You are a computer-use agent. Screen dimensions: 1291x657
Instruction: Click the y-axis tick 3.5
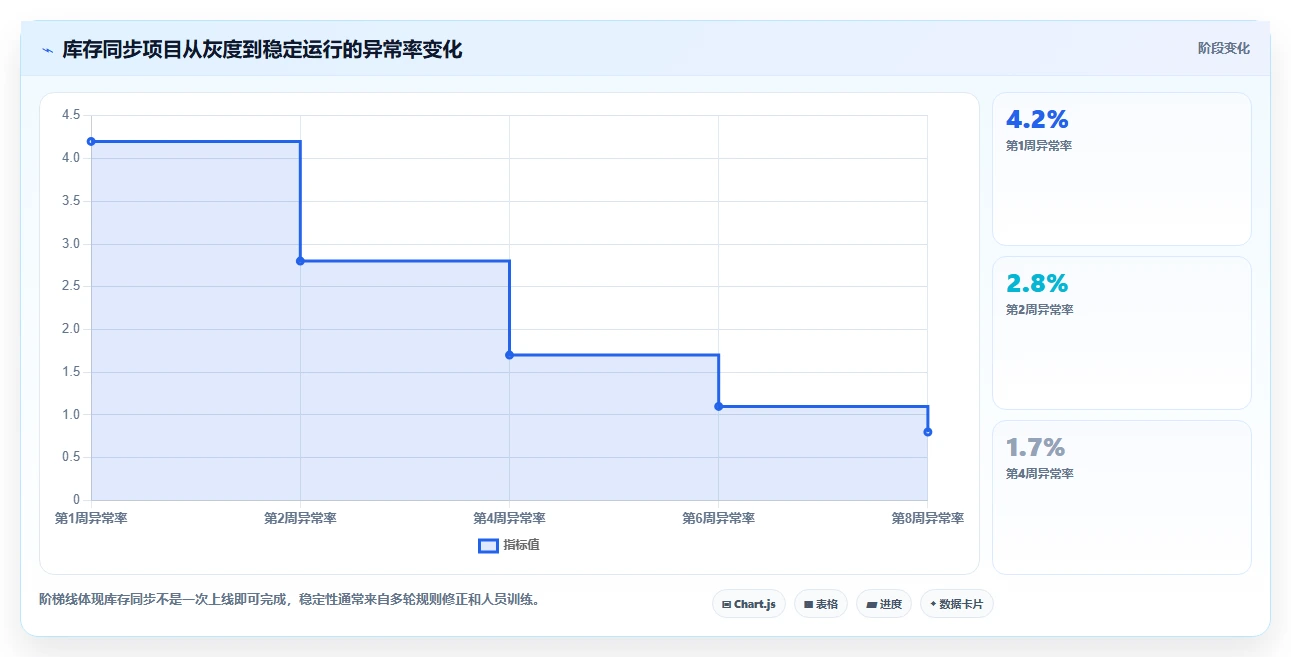(71, 201)
